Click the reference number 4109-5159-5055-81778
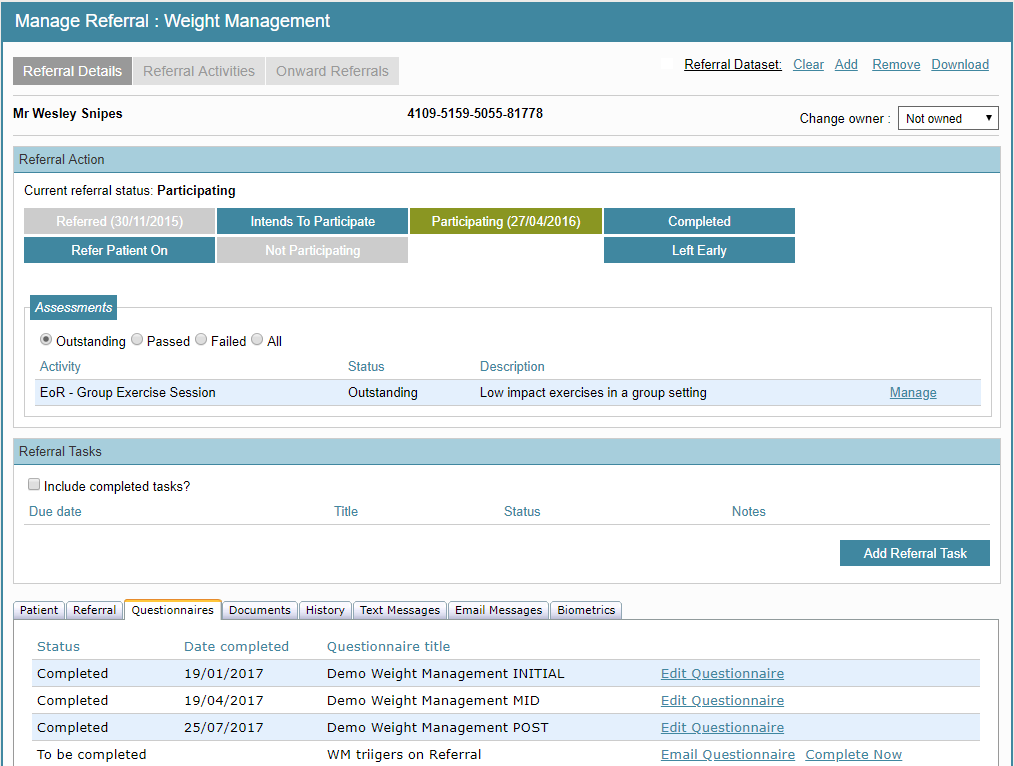The image size is (1014, 766). (475, 114)
